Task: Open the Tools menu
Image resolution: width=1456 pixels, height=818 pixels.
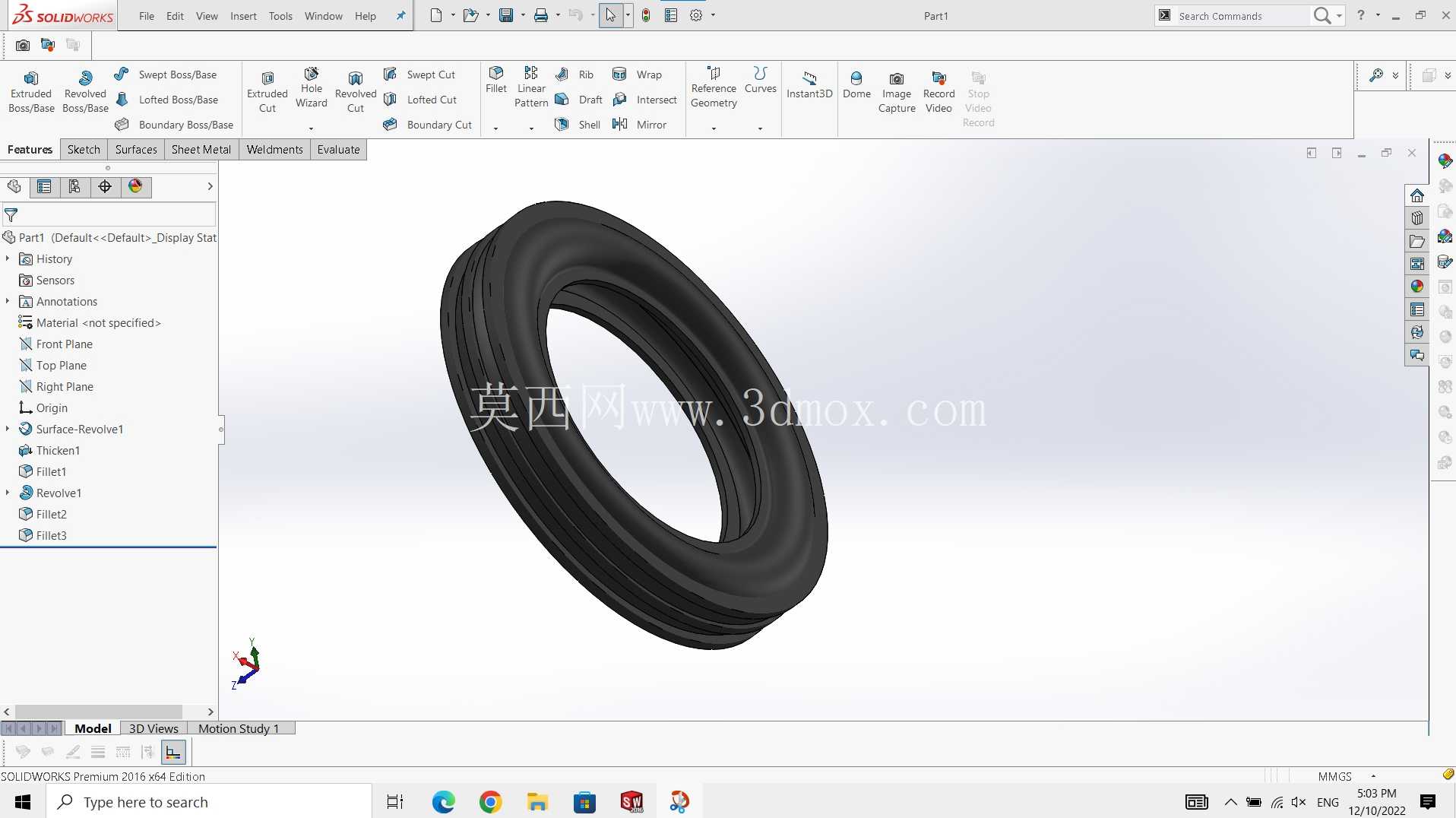Action: coord(280,16)
